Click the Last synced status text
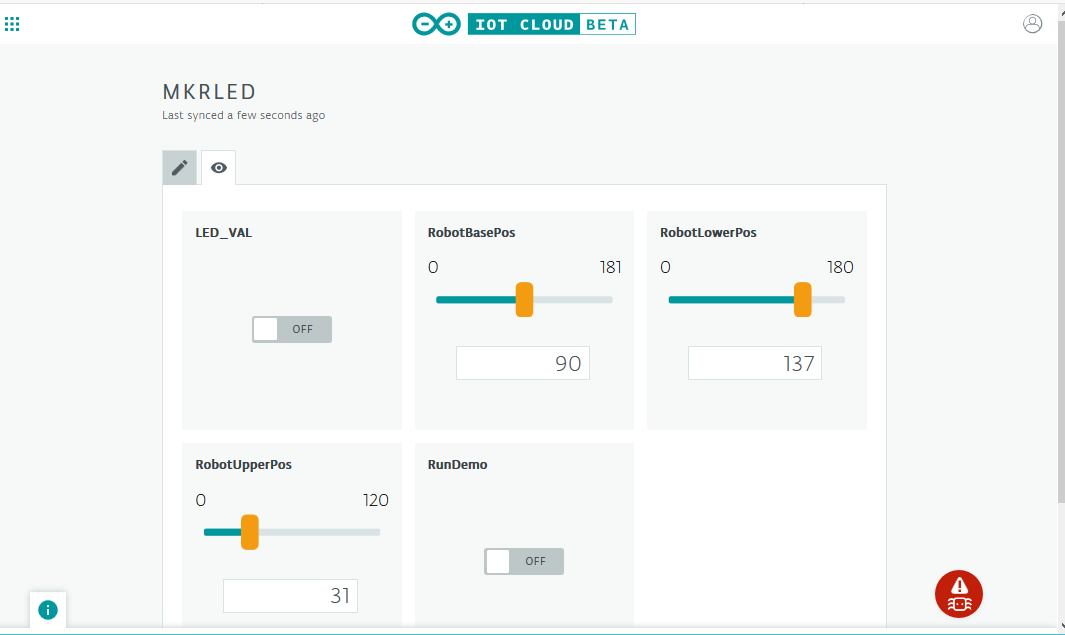Image resolution: width=1065 pixels, height=635 pixels. [x=243, y=115]
